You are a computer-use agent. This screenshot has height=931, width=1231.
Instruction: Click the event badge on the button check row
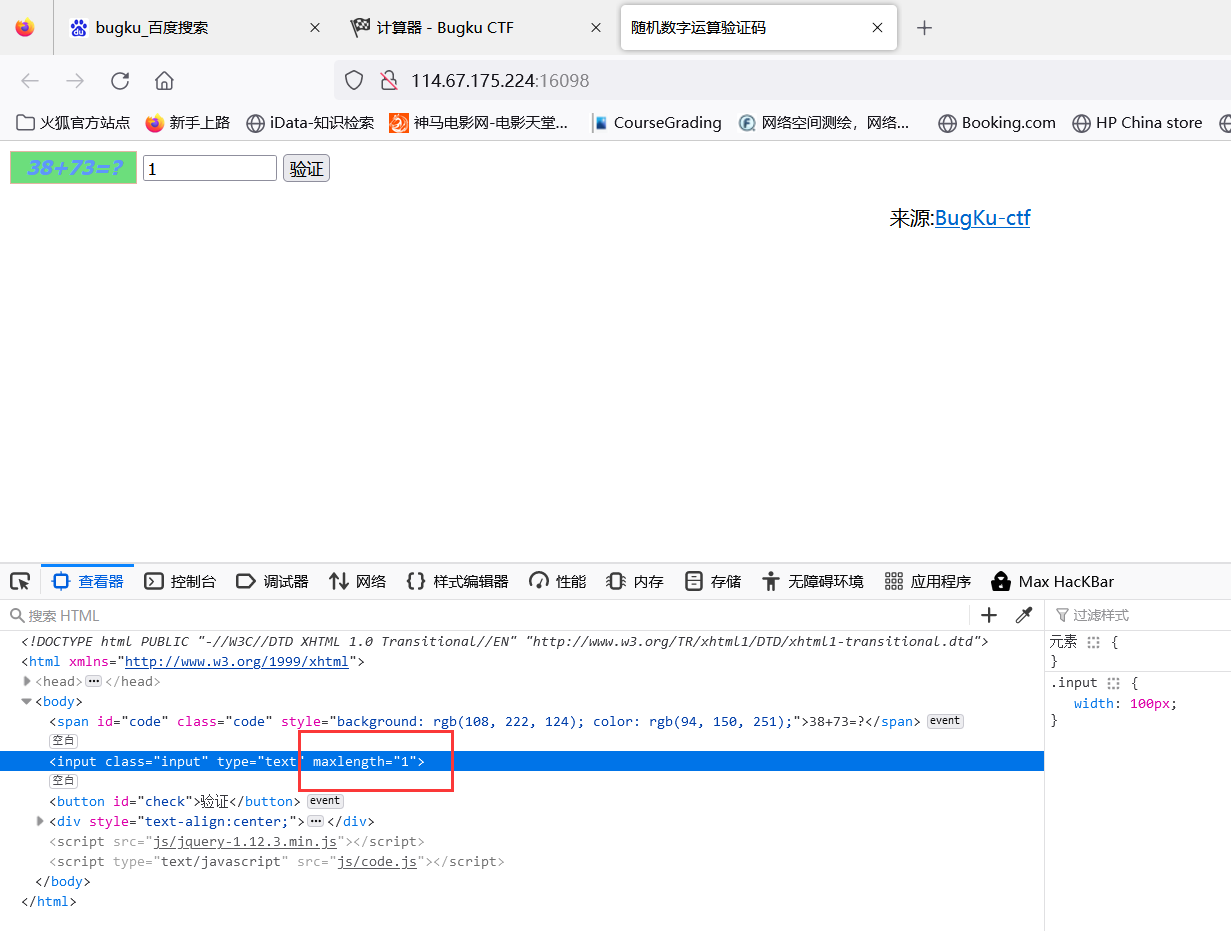point(325,801)
